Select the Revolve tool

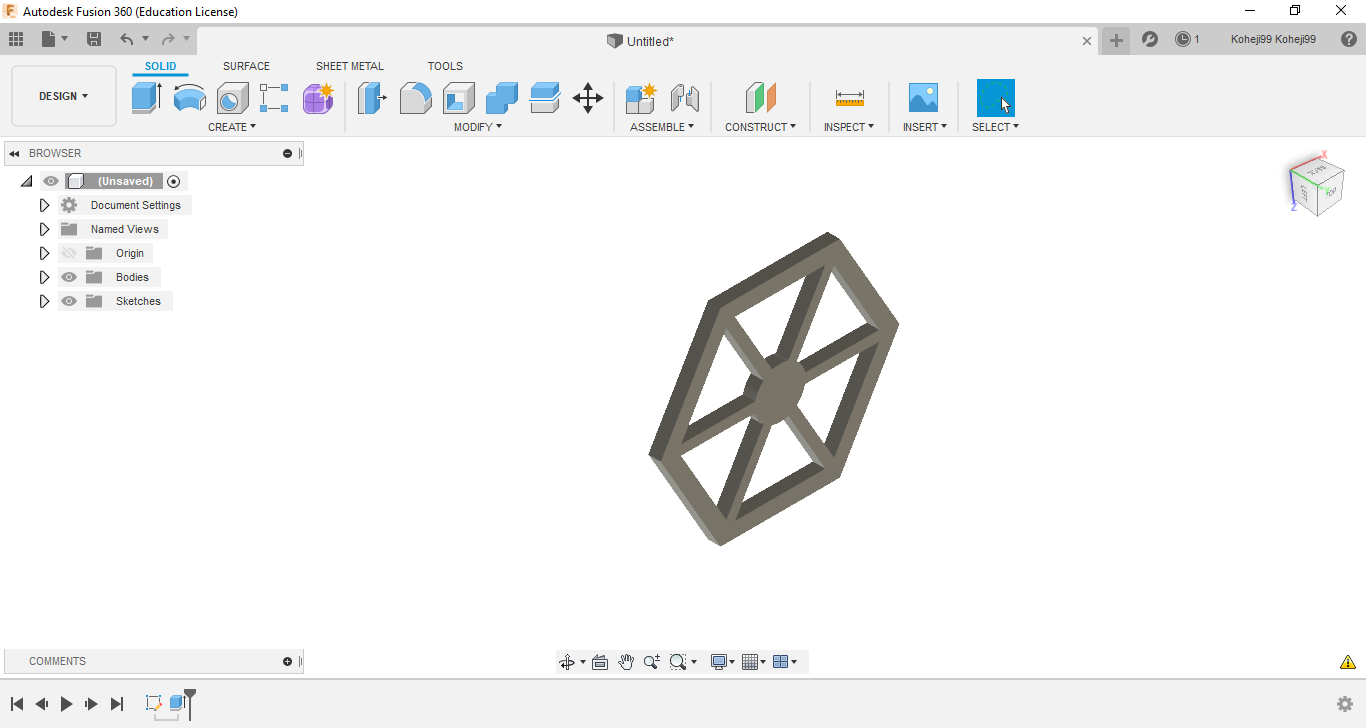pyautogui.click(x=189, y=98)
